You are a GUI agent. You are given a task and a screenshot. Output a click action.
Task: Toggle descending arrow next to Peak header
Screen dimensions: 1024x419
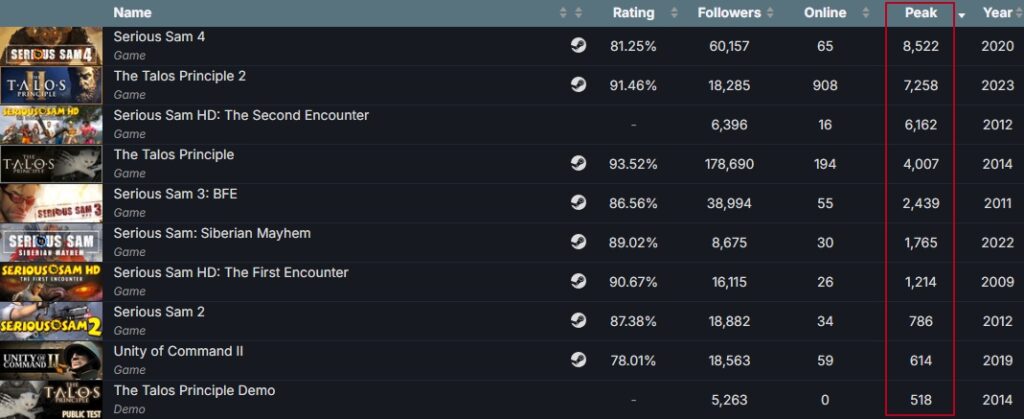pos(962,15)
